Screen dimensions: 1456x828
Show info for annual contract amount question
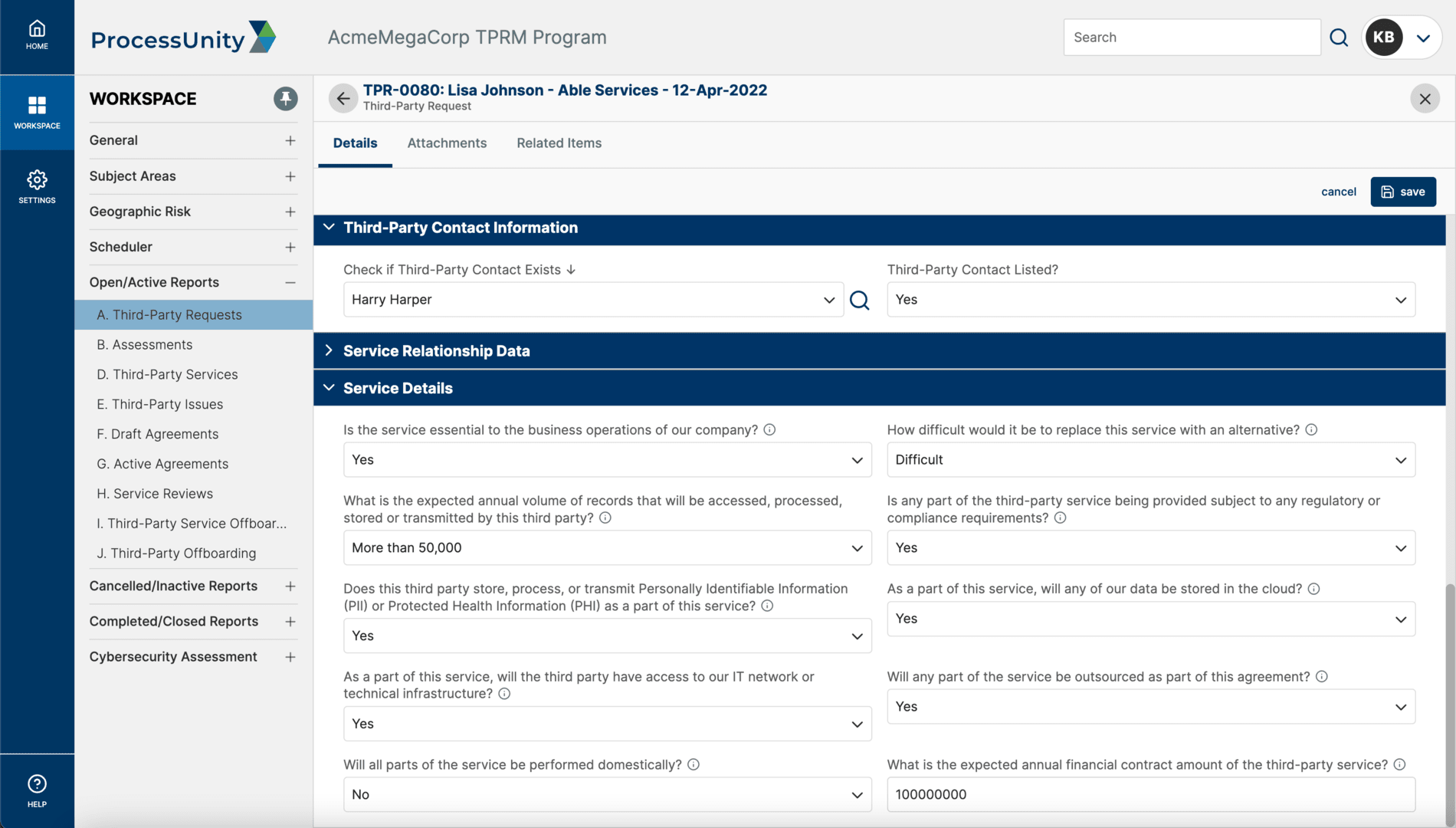coord(1399,765)
